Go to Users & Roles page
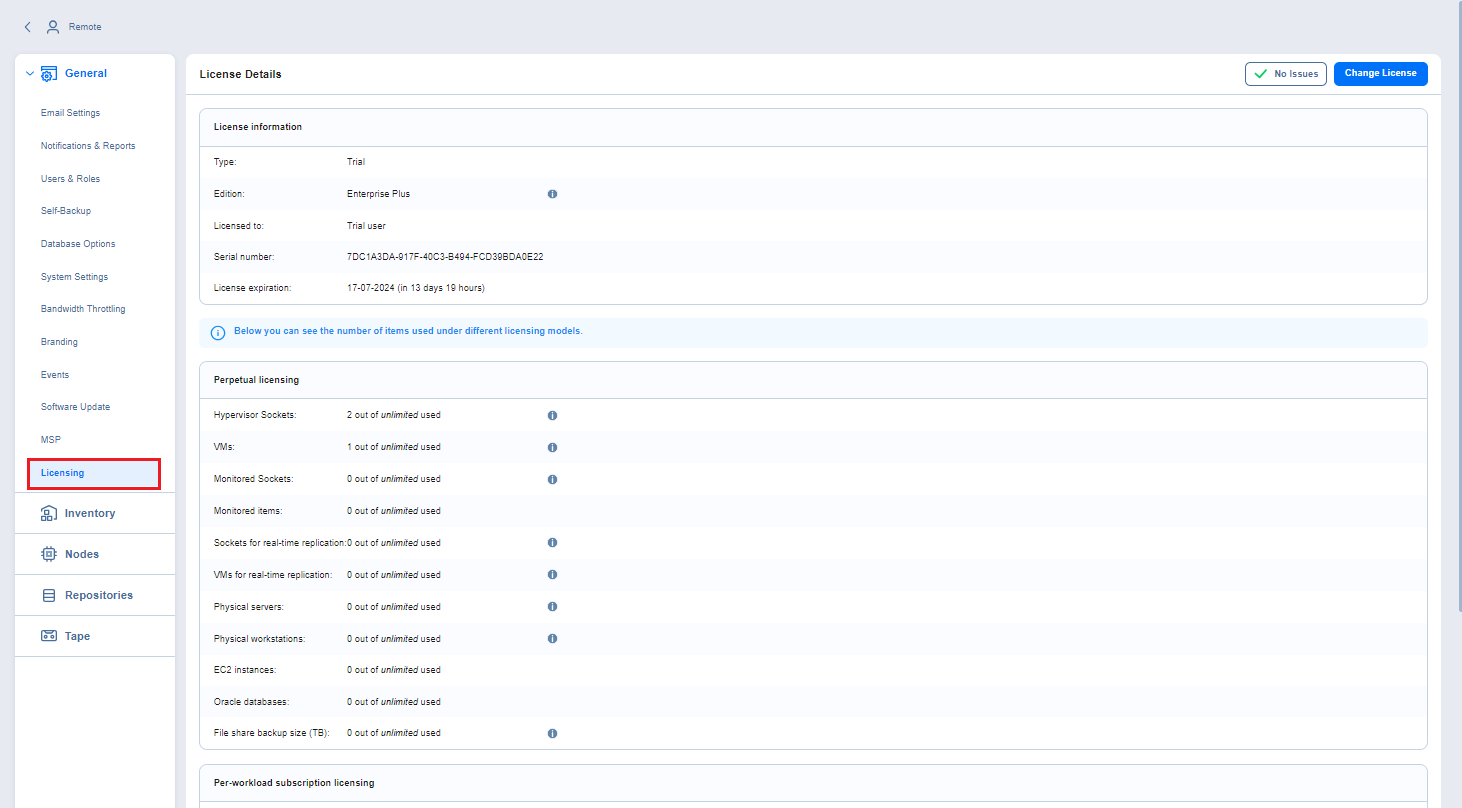The height and width of the screenshot is (808, 1462). coord(70,179)
